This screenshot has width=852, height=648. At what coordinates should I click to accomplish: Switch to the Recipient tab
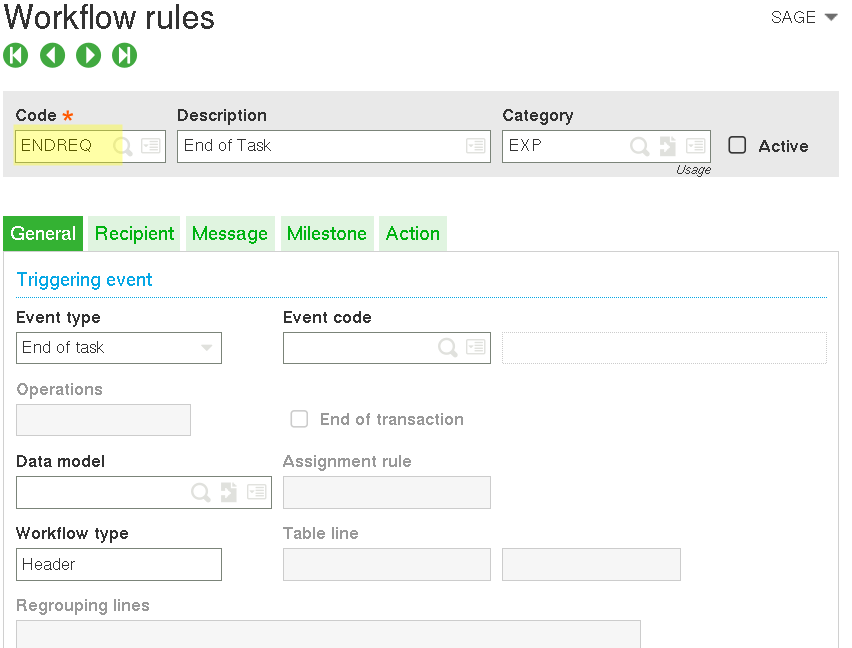(x=133, y=233)
